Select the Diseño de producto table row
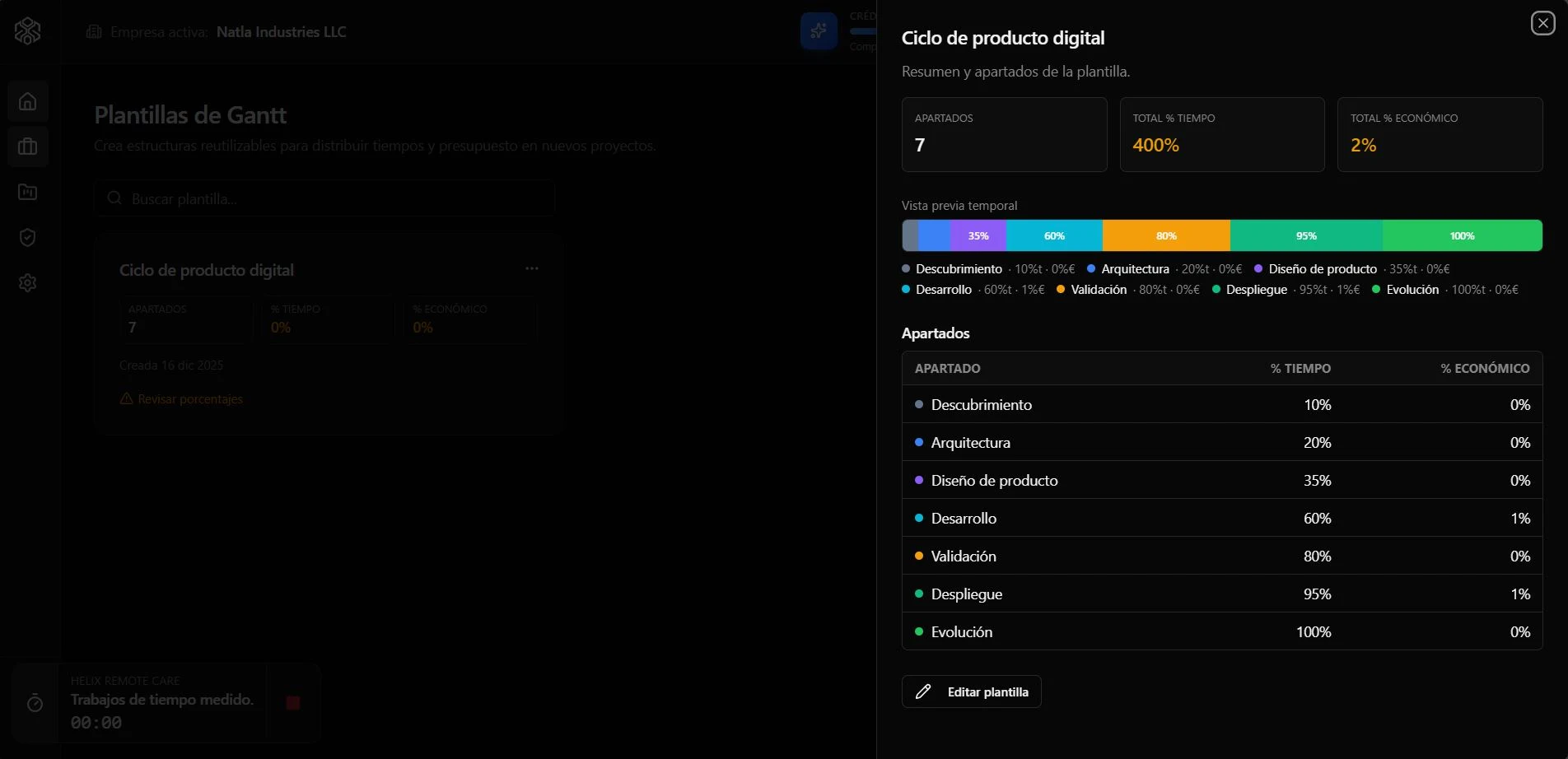 coord(1222,480)
